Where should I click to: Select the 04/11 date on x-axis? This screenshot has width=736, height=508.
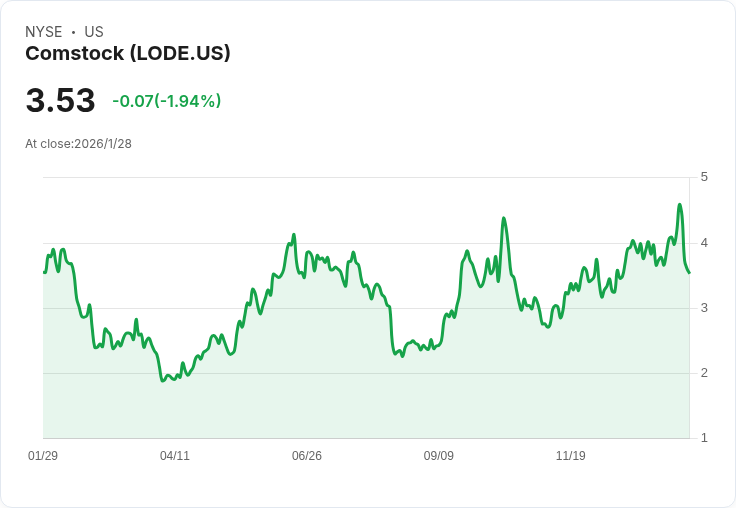(175, 456)
